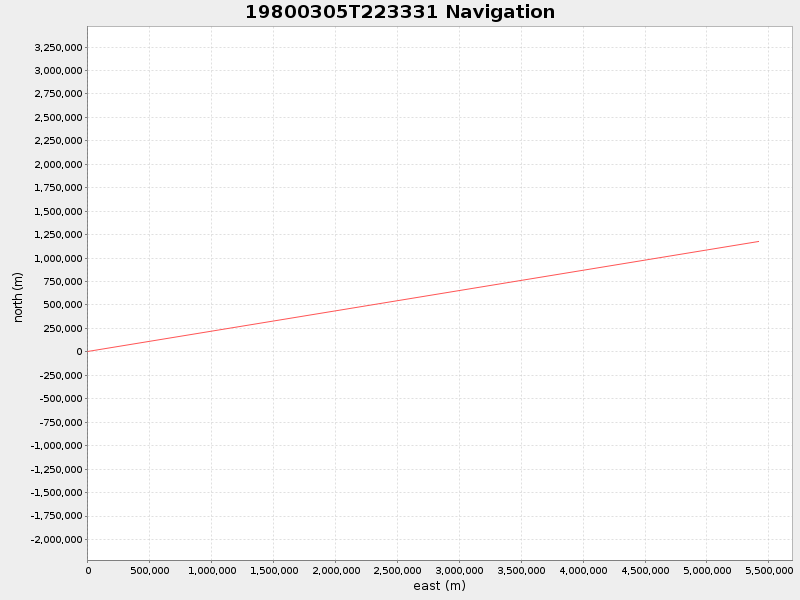The width and height of the screenshot is (800, 600).
Task: Click the '1,250,000' north axis tick label
Action: [x=58, y=235]
